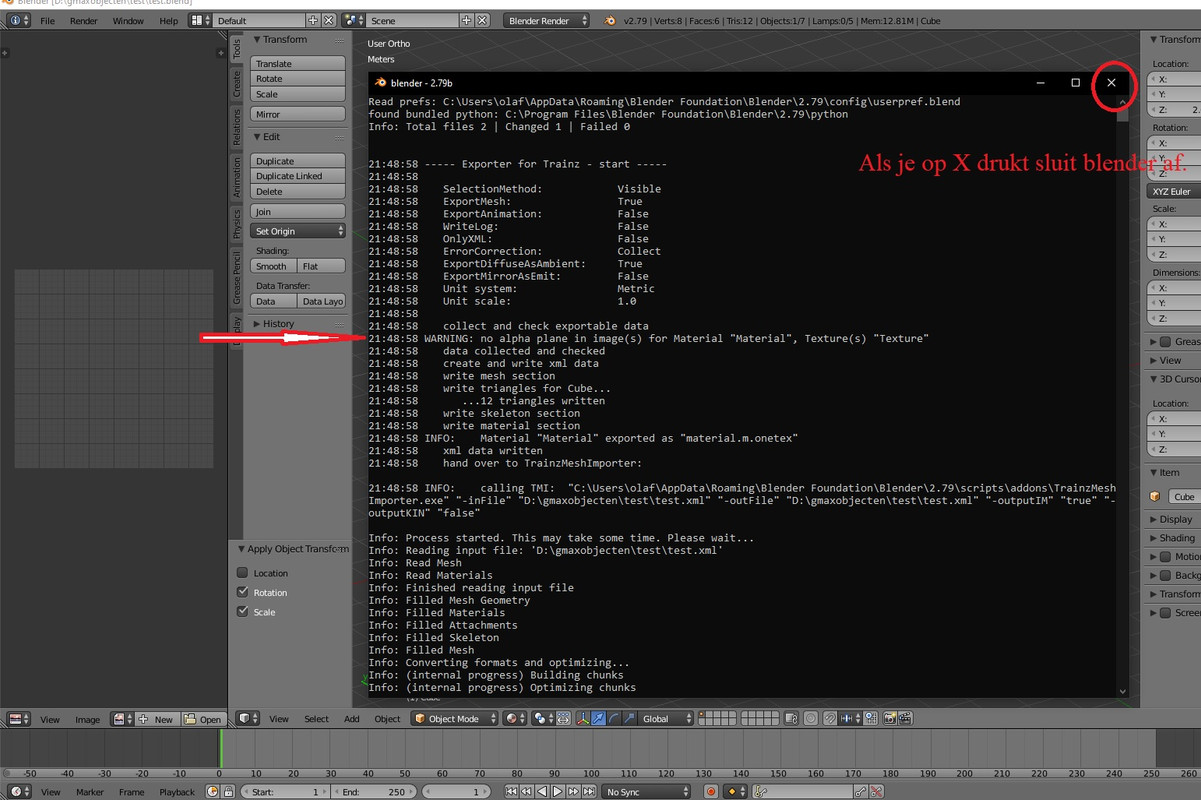
Task: Toggle automatic keyframe record button
Action: (x=711, y=791)
